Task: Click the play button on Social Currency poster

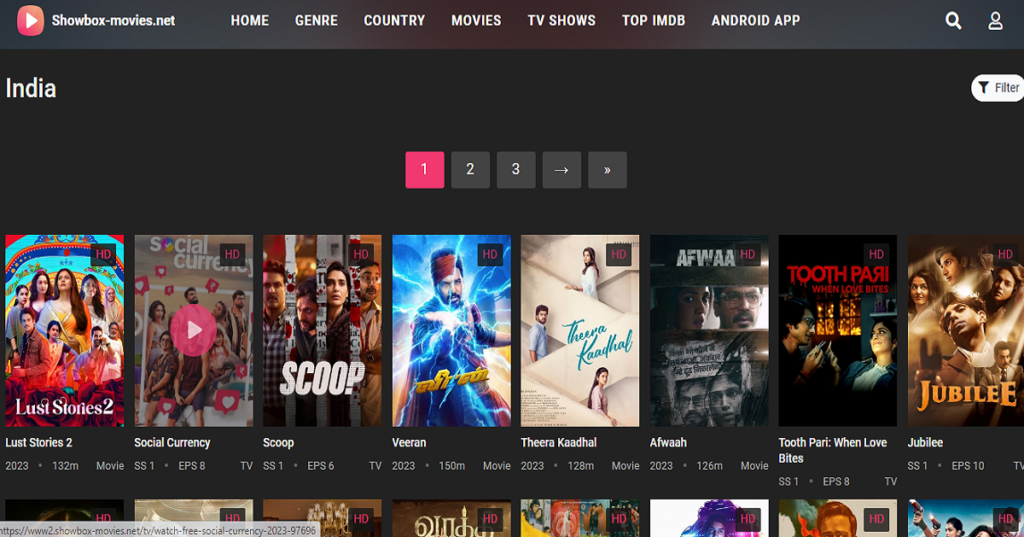Action: pos(193,330)
